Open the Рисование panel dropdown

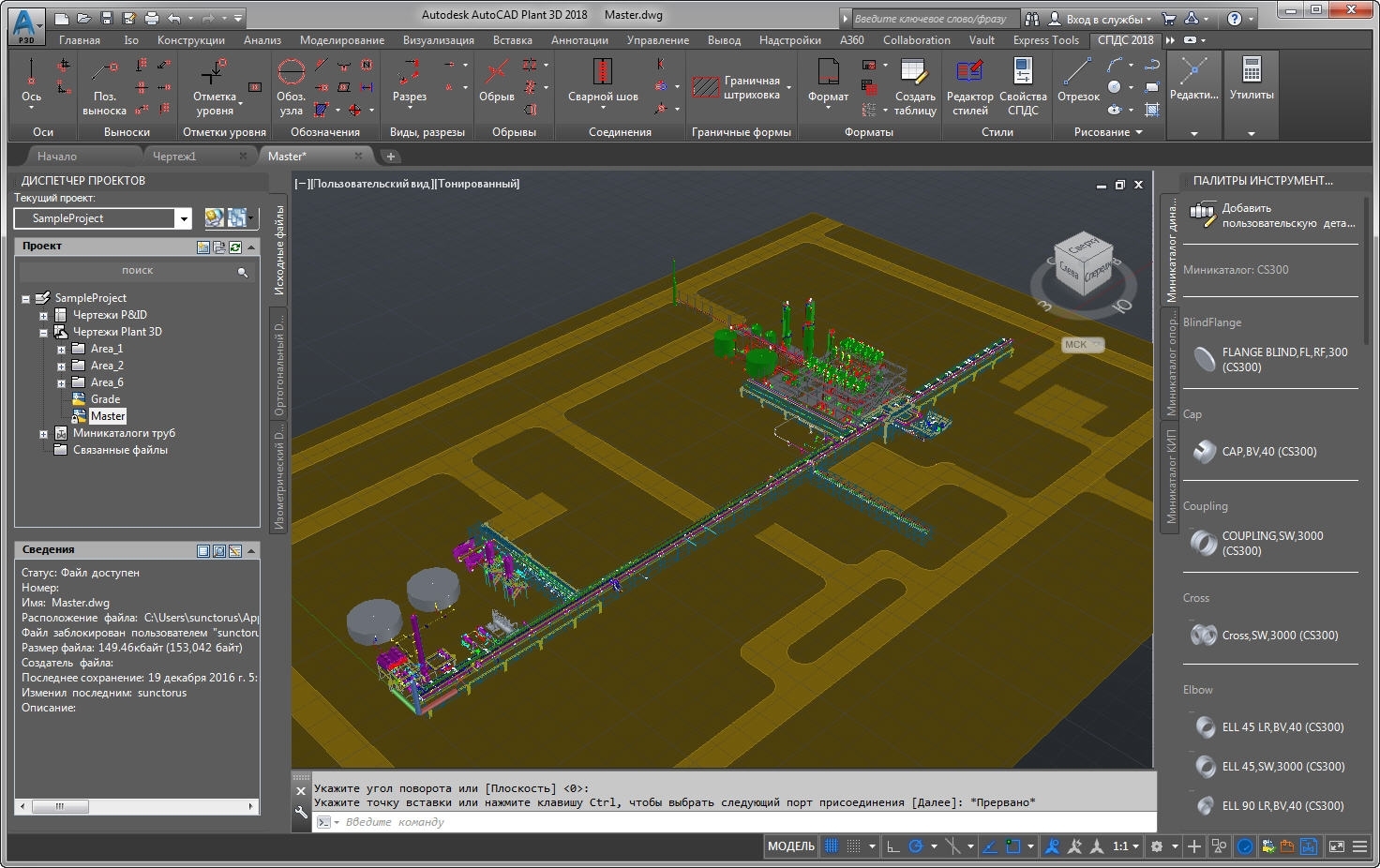[1108, 132]
